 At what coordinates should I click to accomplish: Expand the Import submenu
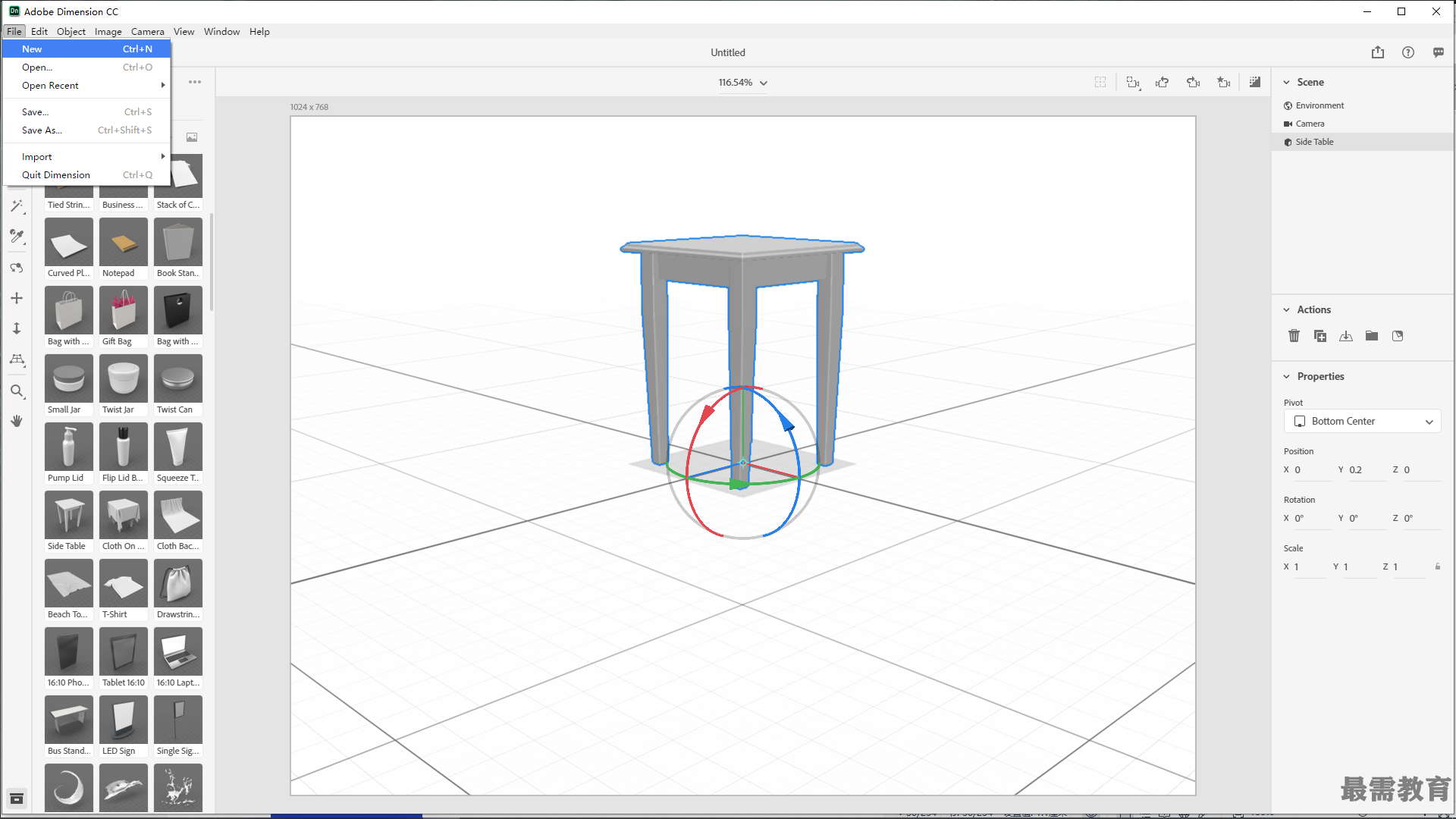pyautogui.click(x=86, y=157)
